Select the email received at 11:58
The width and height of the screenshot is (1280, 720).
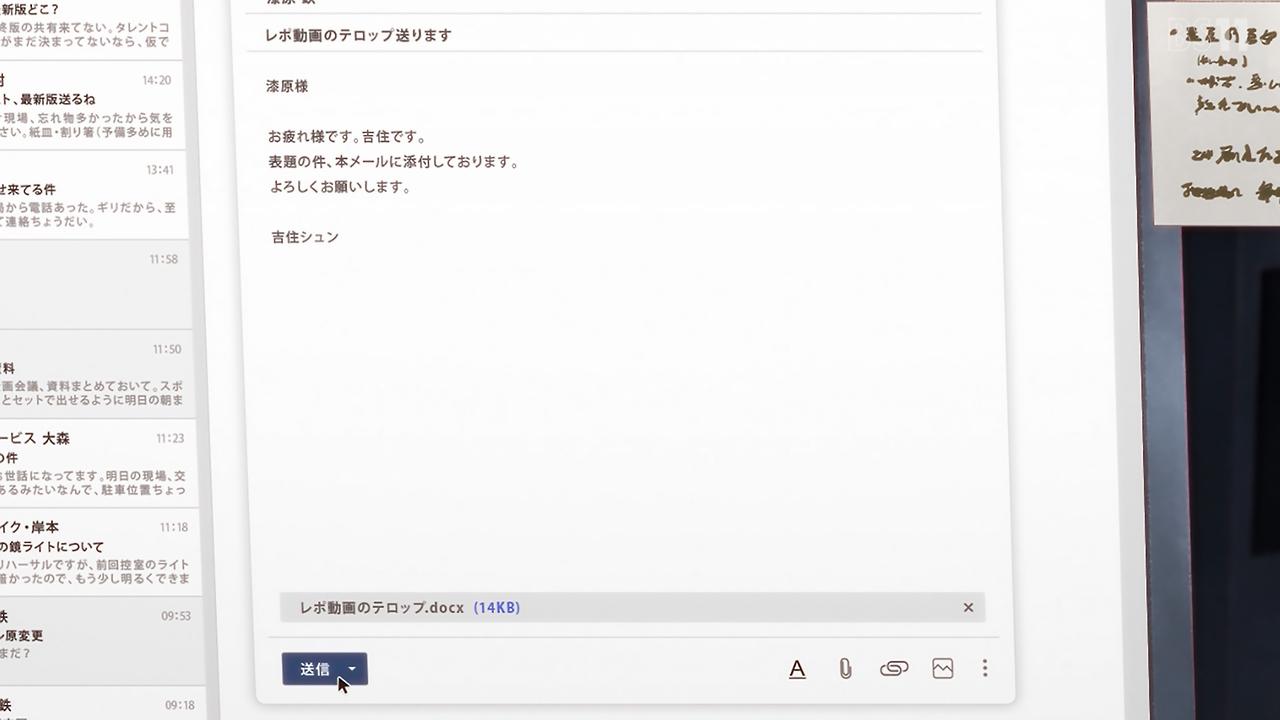click(x=88, y=285)
